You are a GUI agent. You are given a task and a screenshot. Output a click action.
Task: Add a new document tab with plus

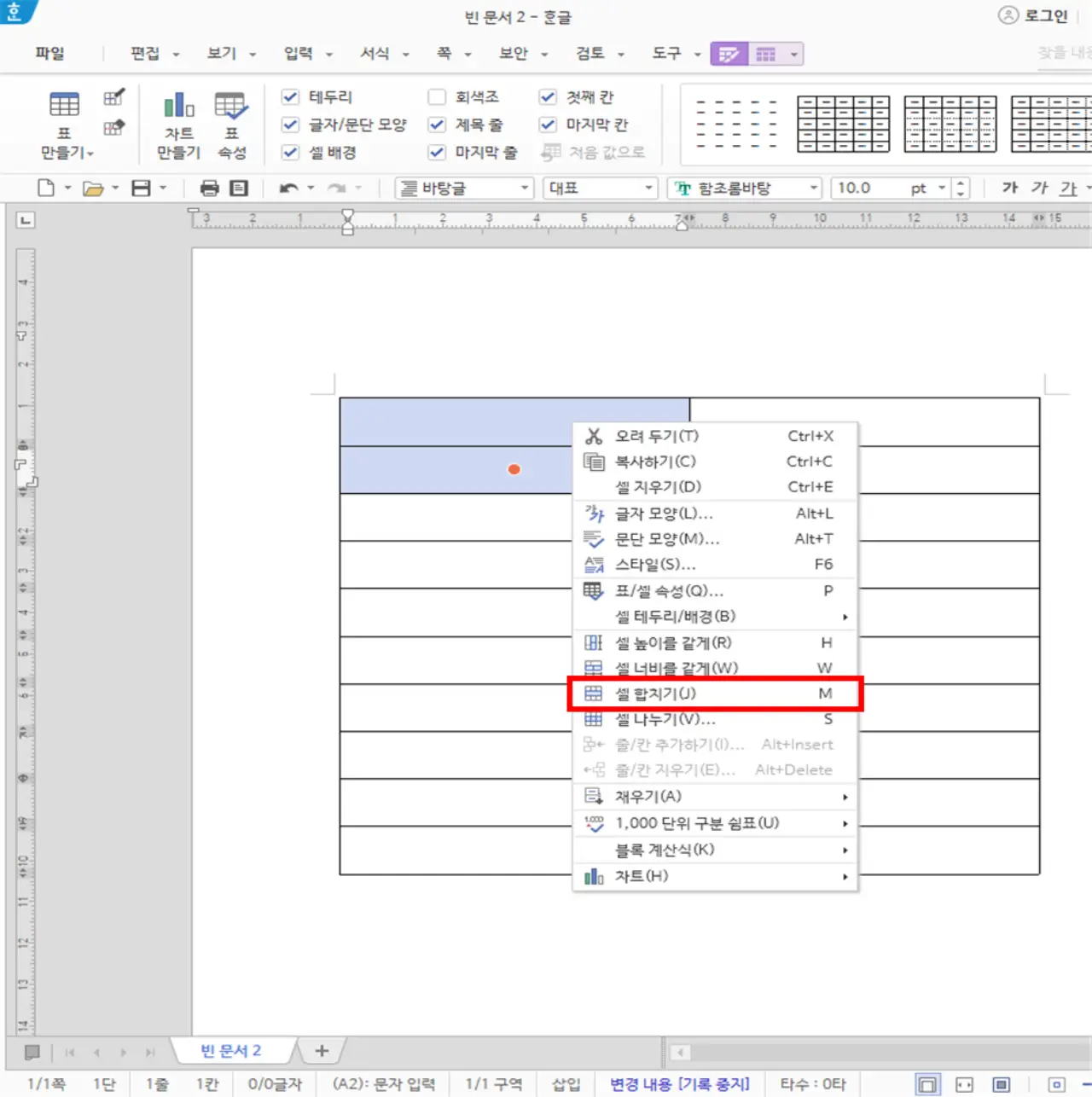point(322,1051)
